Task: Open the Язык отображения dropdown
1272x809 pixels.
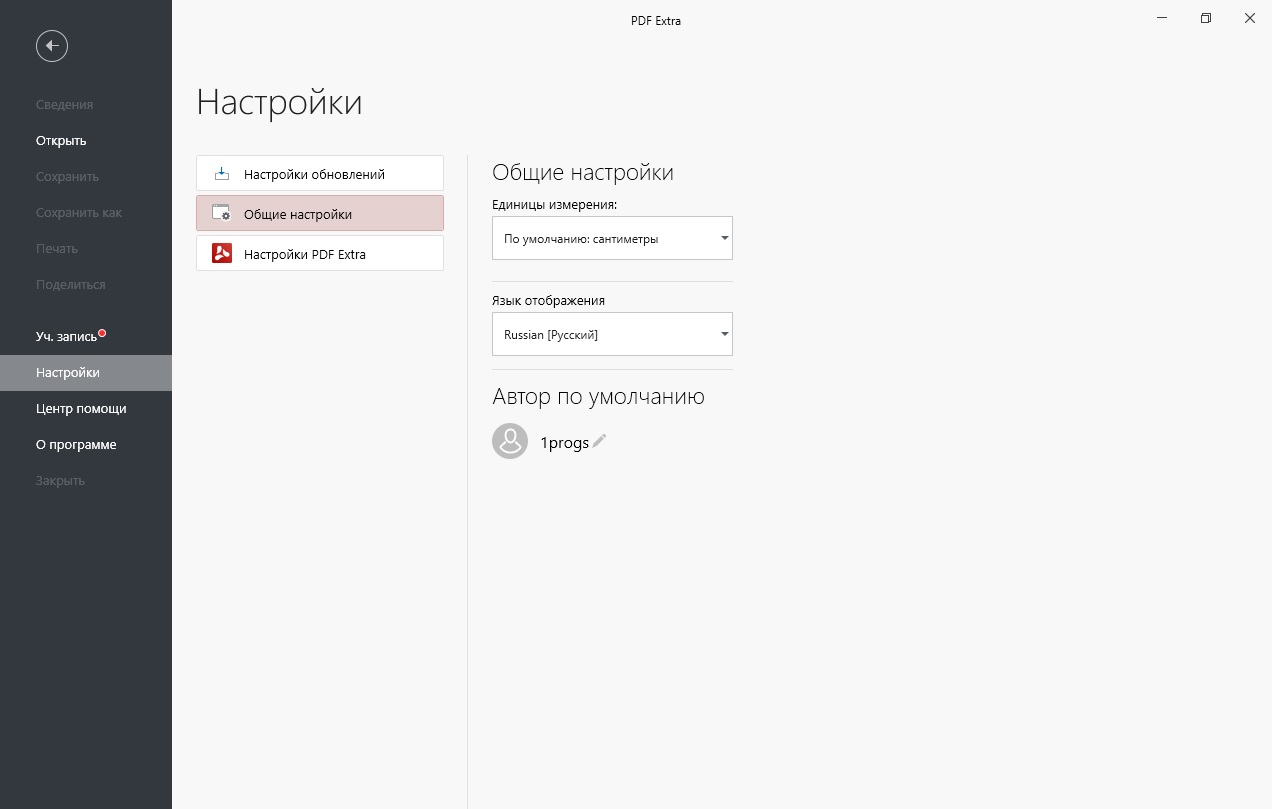Action: coord(612,334)
